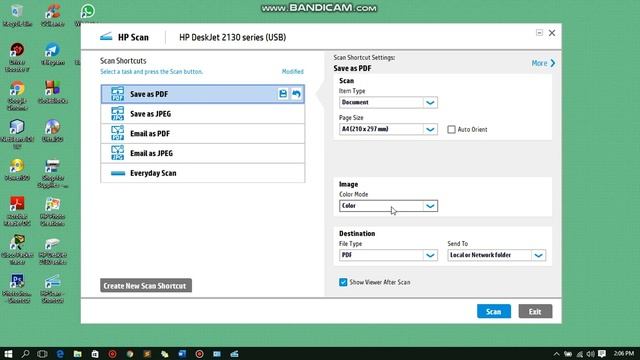Screen dimensions: 640x360
Task: Click Create New Scan Shortcut
Action: tap(146, 286)
